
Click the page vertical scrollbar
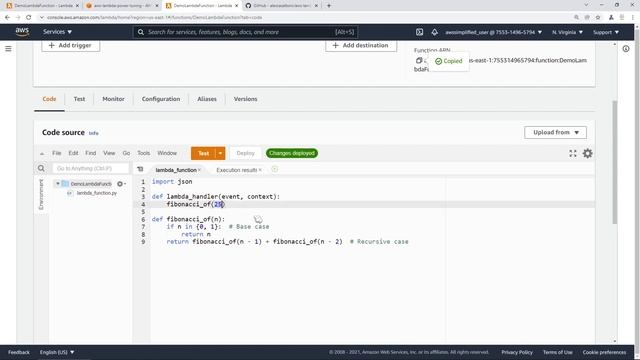tap(615, 162)
